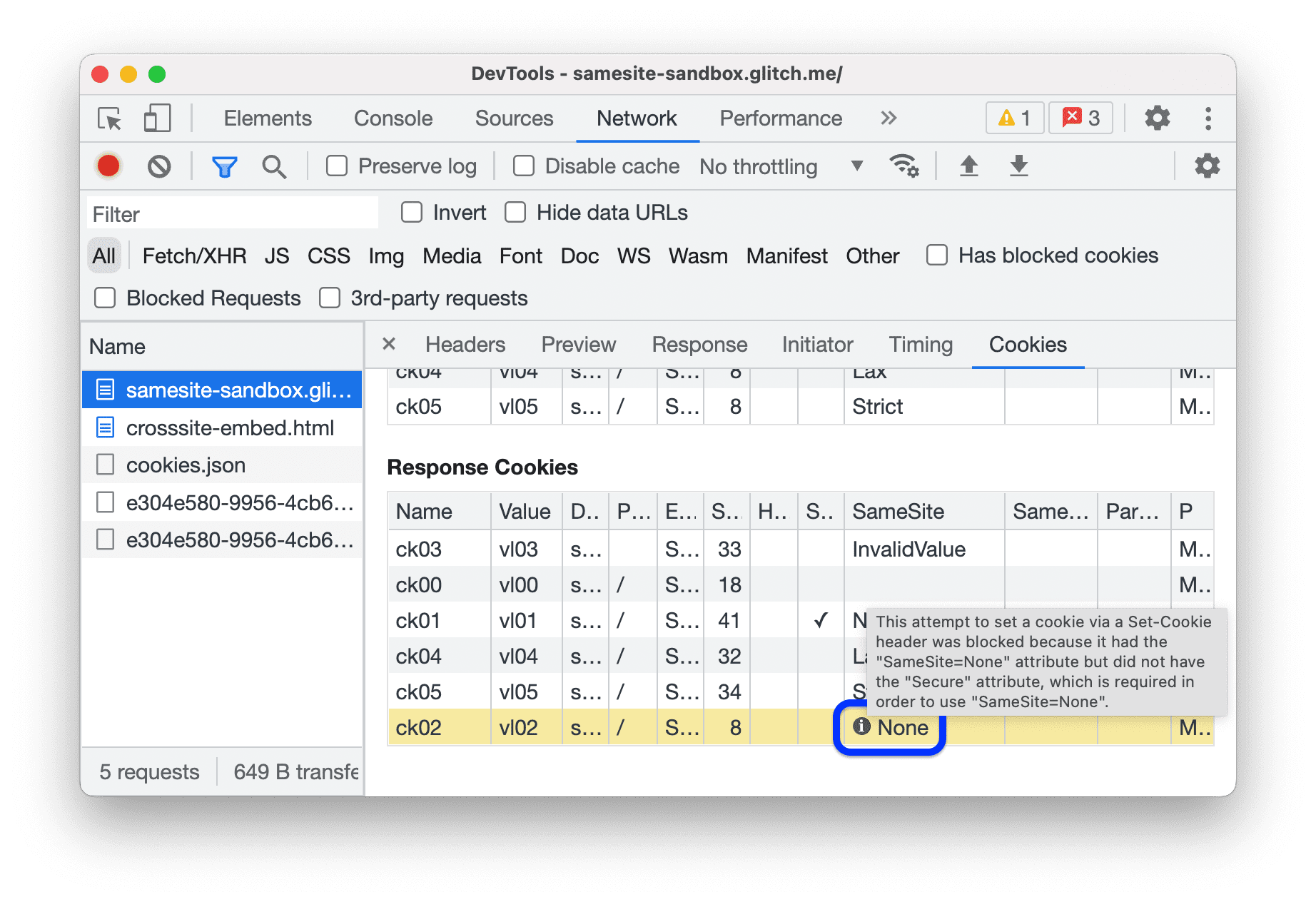Check the 3rd-party requests box
The height and width of the screenshot is (902, 1316).
click(x=329, y=298)
